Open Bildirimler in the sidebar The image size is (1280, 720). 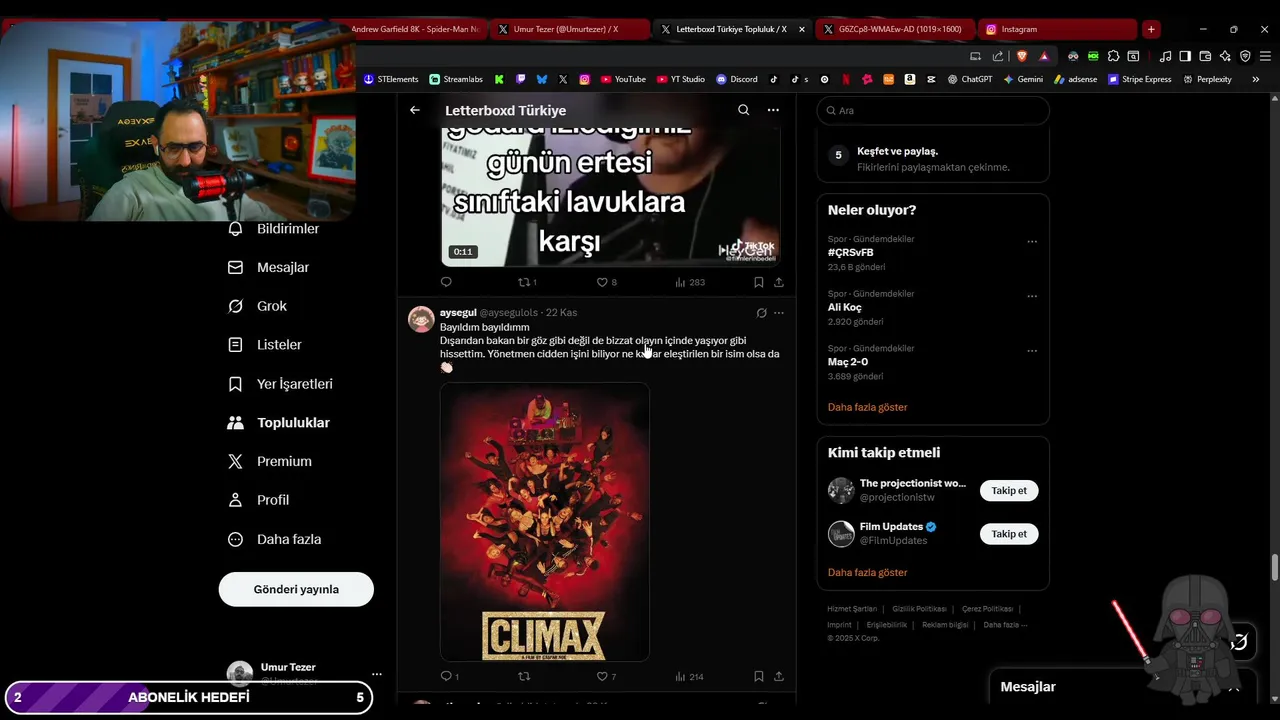[x=274, y=229]
